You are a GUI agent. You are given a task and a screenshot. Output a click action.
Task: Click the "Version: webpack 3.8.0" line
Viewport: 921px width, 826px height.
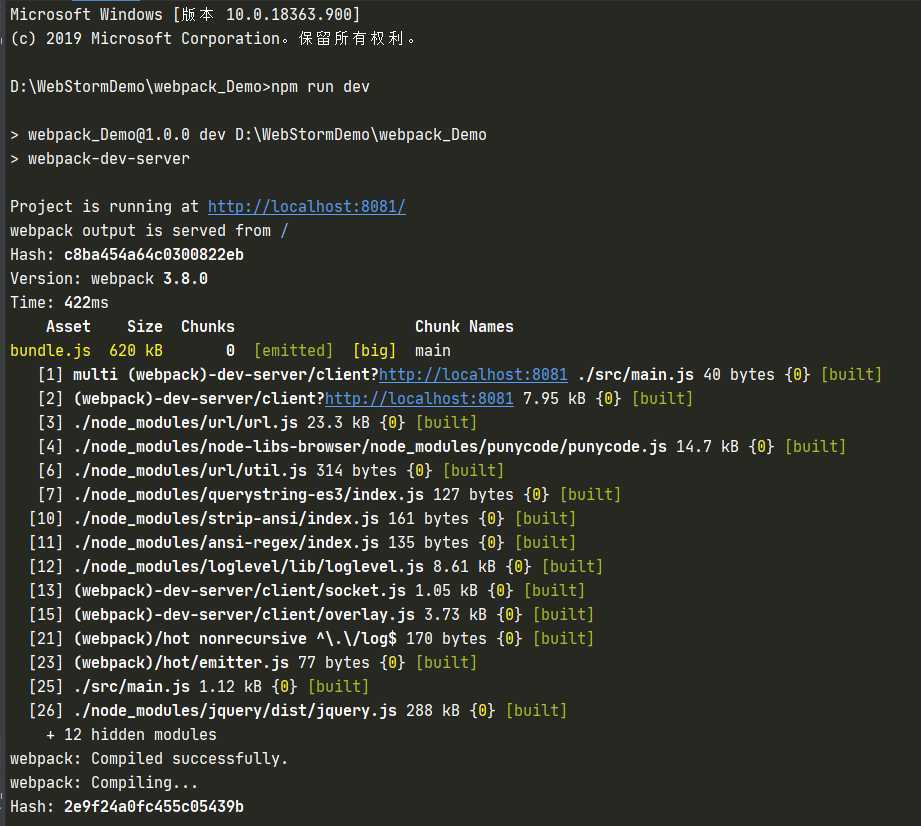click(x=109, y=279)
